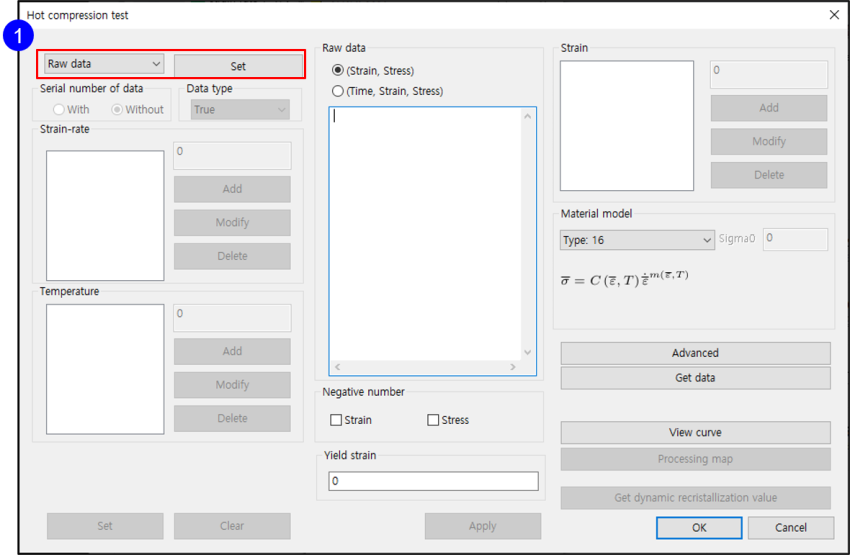The height and width of the screenshot is (555, 850).
Task: Click inside the Strain-rate list box
Action: click(105, 216)
